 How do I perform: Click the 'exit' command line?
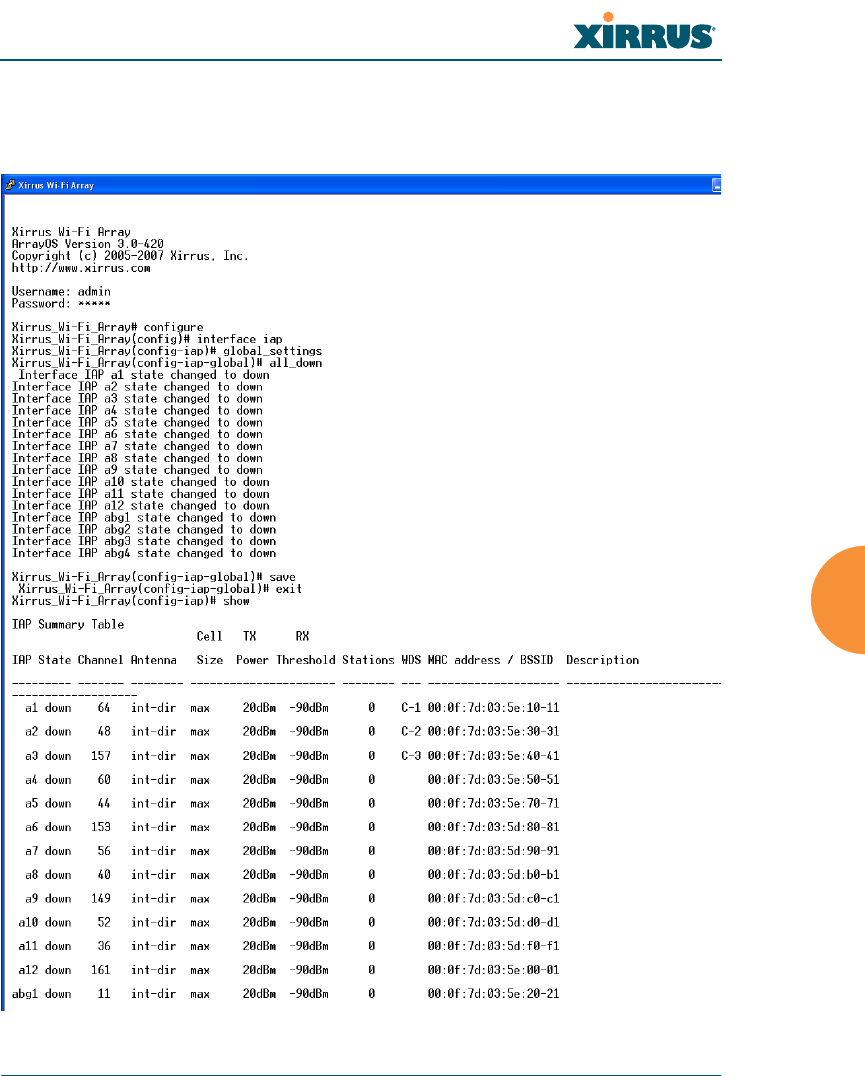(x=160, y=589)
